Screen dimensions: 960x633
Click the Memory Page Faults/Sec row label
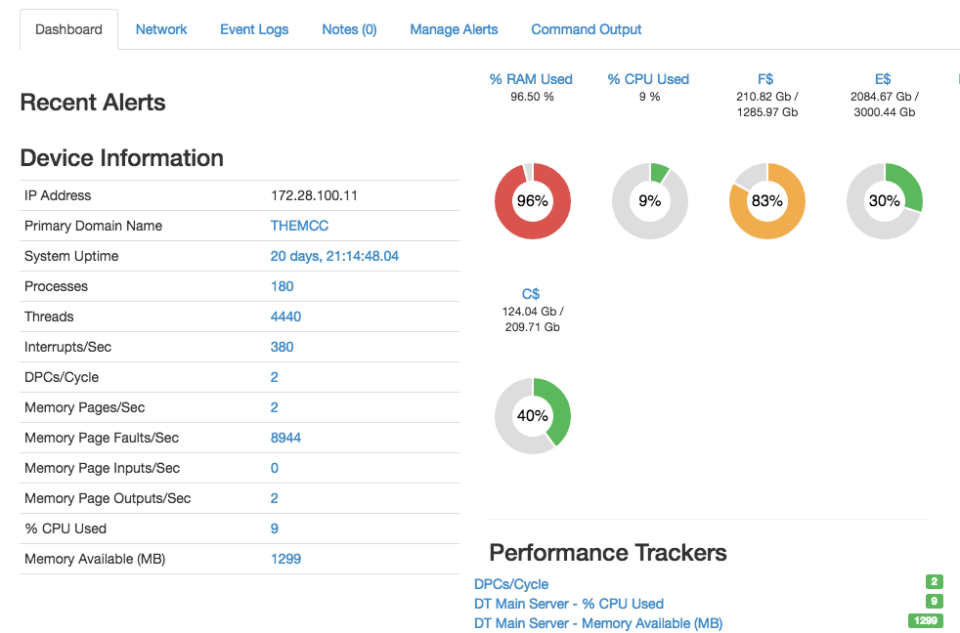pyautogui.click(x=102, y=438)
